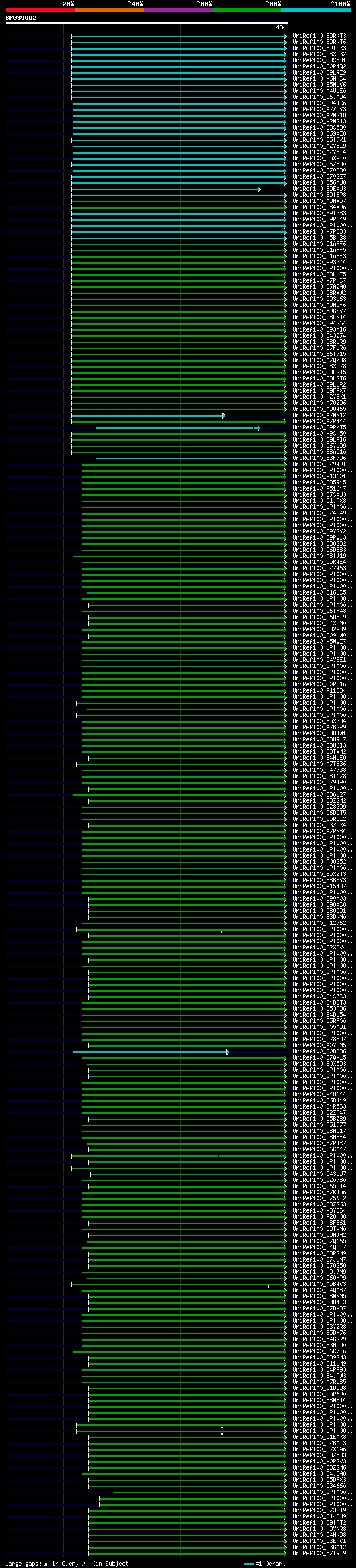Viewport: 356px width, 1568px height.
Task: Click the cyan alignment bar for UniRef100_B3F7U6
Action: coord(190,458)
